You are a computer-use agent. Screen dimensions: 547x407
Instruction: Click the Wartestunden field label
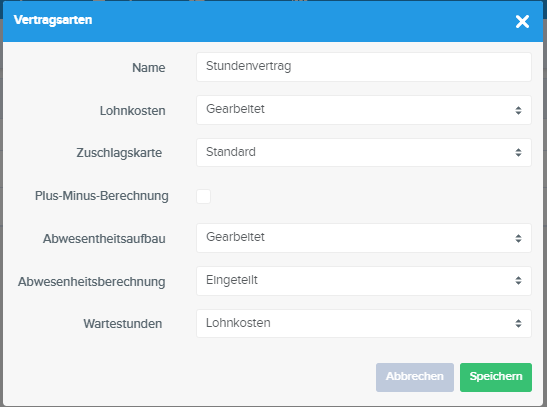pyautogui.click(x=123, y=324)
